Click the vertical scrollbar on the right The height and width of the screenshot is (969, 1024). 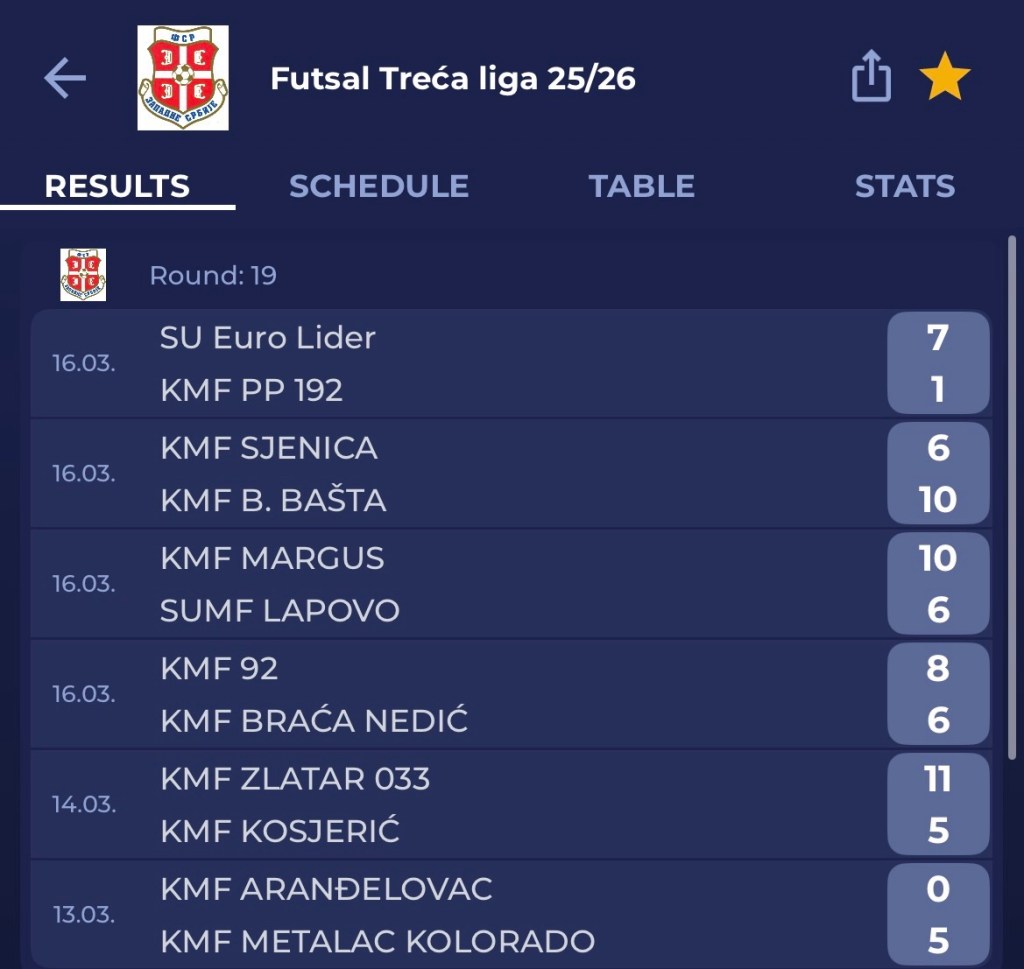[x=1012, y=500]
